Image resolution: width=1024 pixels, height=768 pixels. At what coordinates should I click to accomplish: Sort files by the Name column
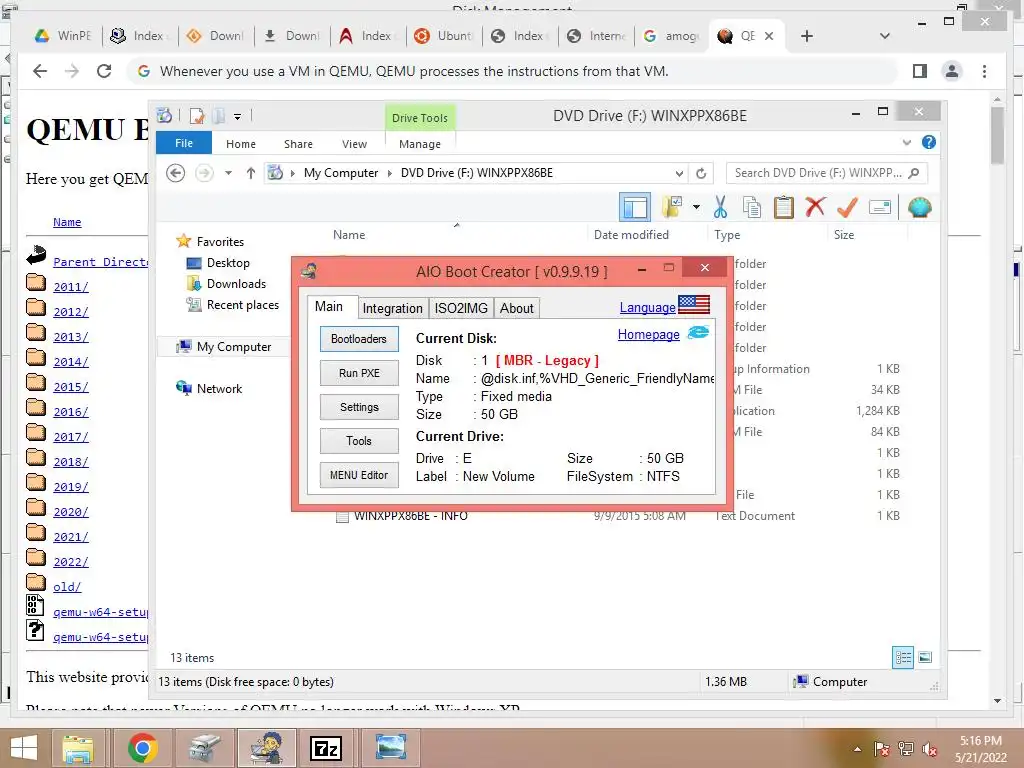[349, 235]
